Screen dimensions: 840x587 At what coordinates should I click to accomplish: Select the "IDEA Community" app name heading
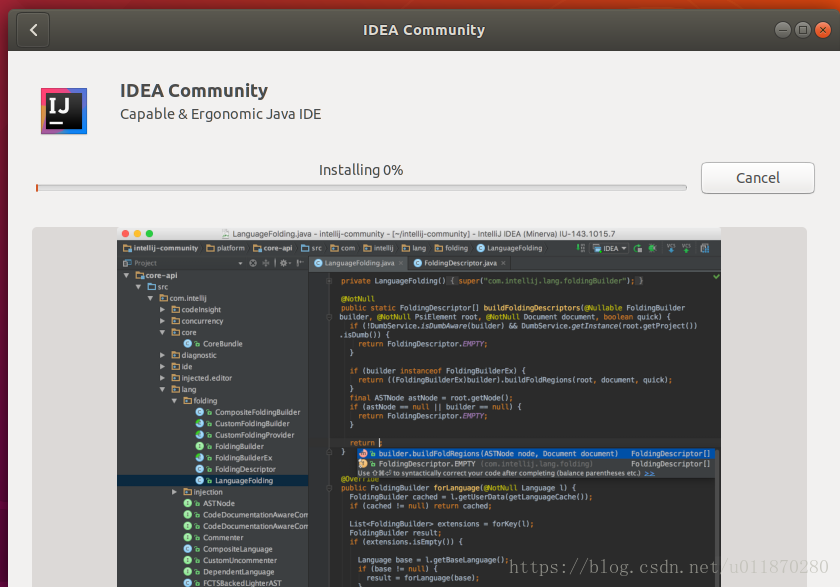[193, 91]
